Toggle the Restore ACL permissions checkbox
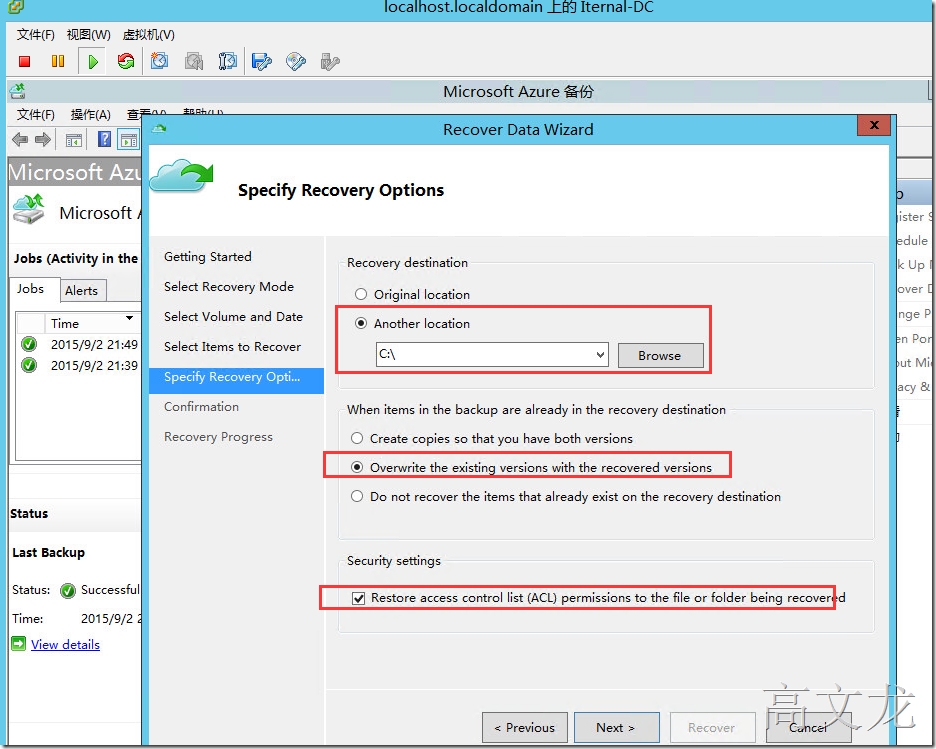 coord(358,598)
